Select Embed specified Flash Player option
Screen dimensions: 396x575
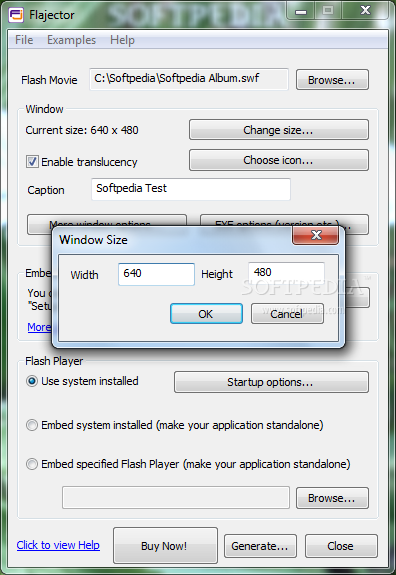[x=32, y=464]
